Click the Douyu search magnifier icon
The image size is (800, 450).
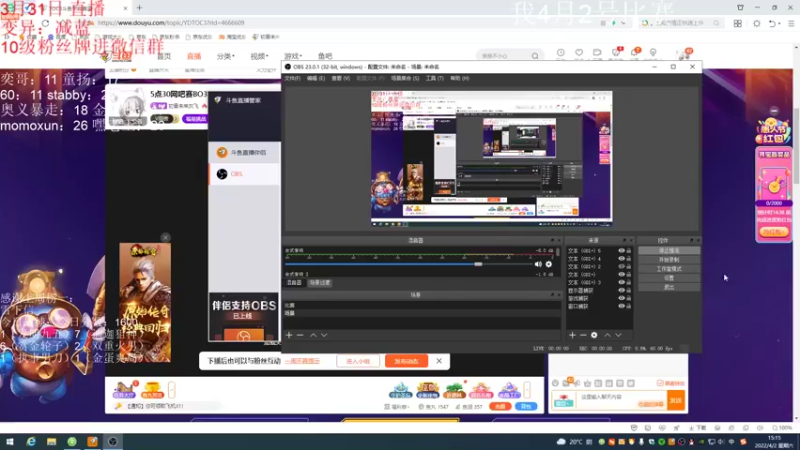tap(535, 56)
